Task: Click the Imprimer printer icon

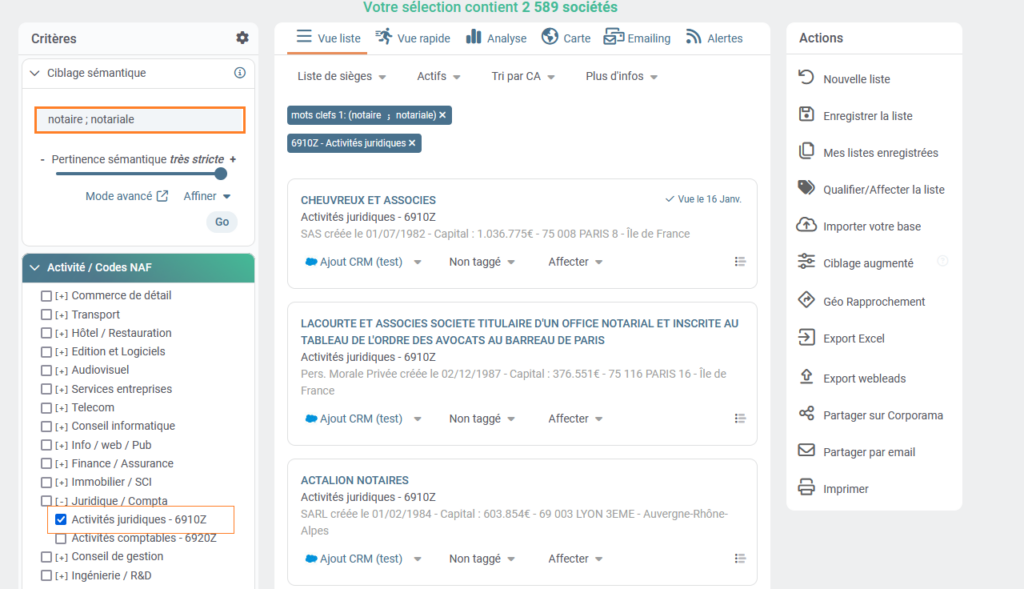Action: (x=806, y=488)
